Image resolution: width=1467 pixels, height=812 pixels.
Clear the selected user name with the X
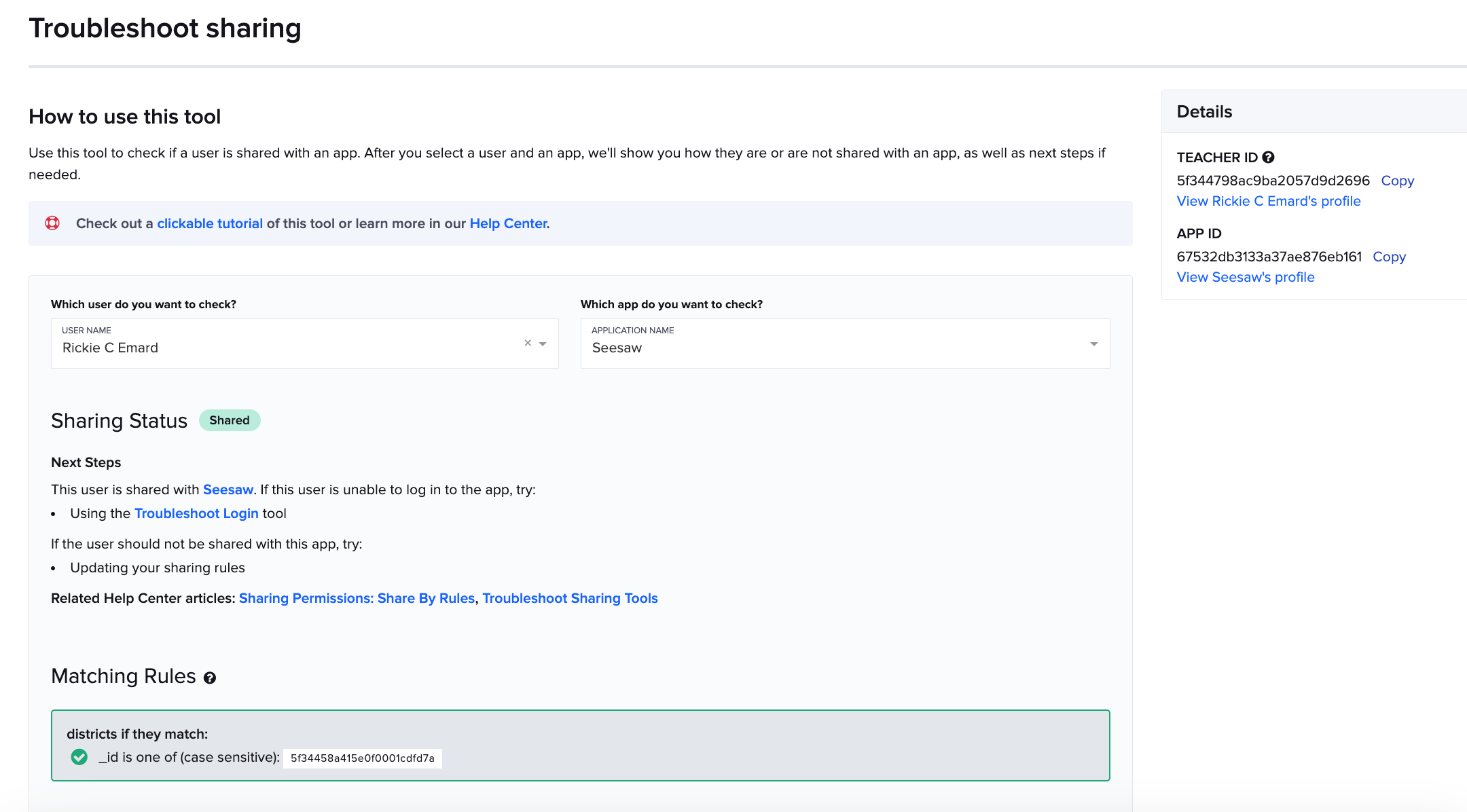[528, 344]
